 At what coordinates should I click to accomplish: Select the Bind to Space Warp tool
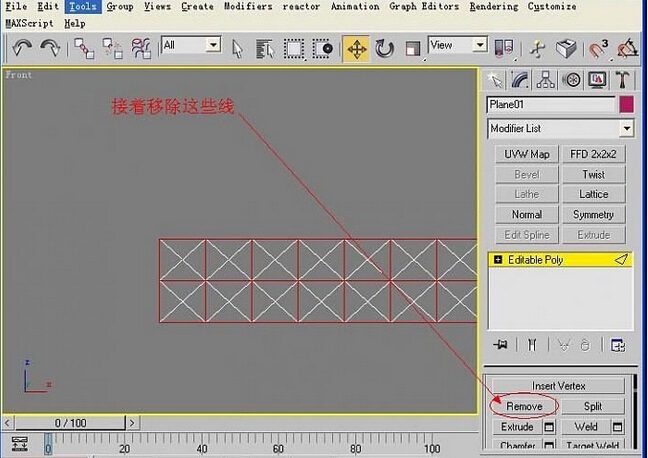coord(141,49)
